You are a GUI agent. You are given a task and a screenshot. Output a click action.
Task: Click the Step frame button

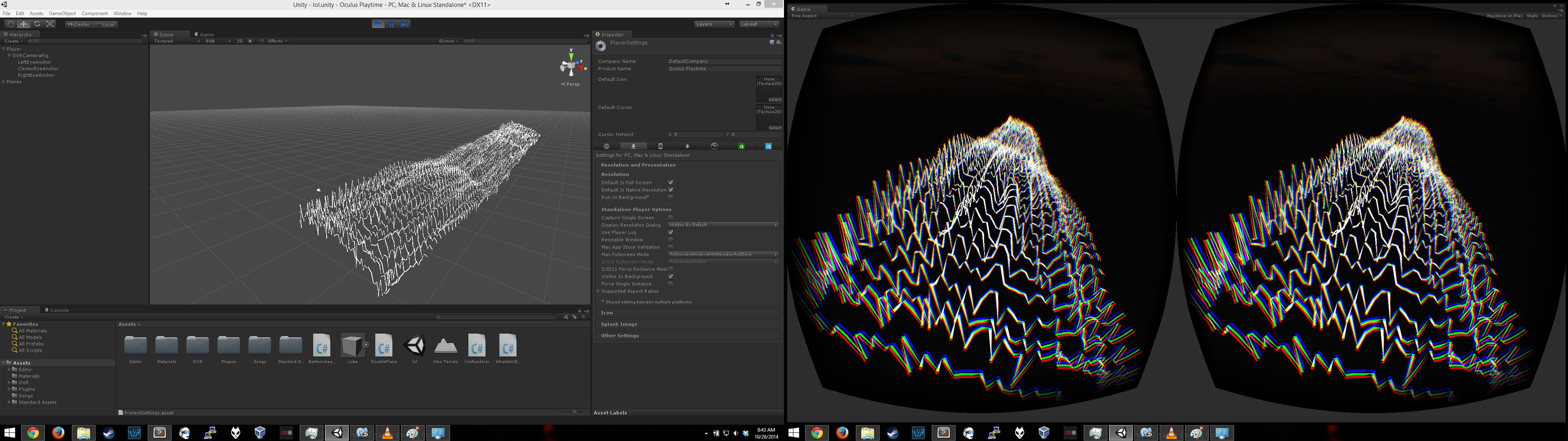(405, 24)
